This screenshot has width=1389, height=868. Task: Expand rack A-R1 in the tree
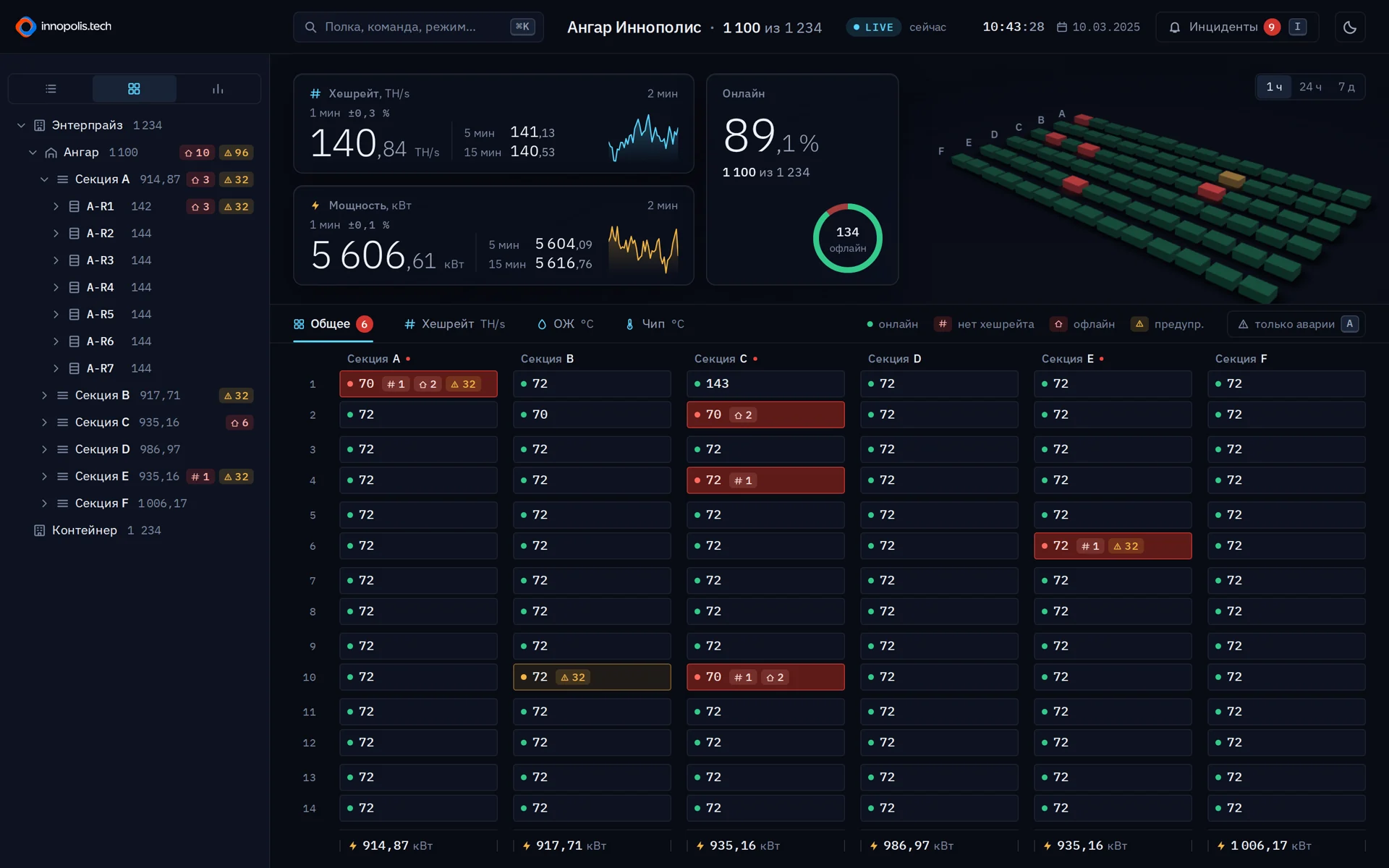[56, 206]
